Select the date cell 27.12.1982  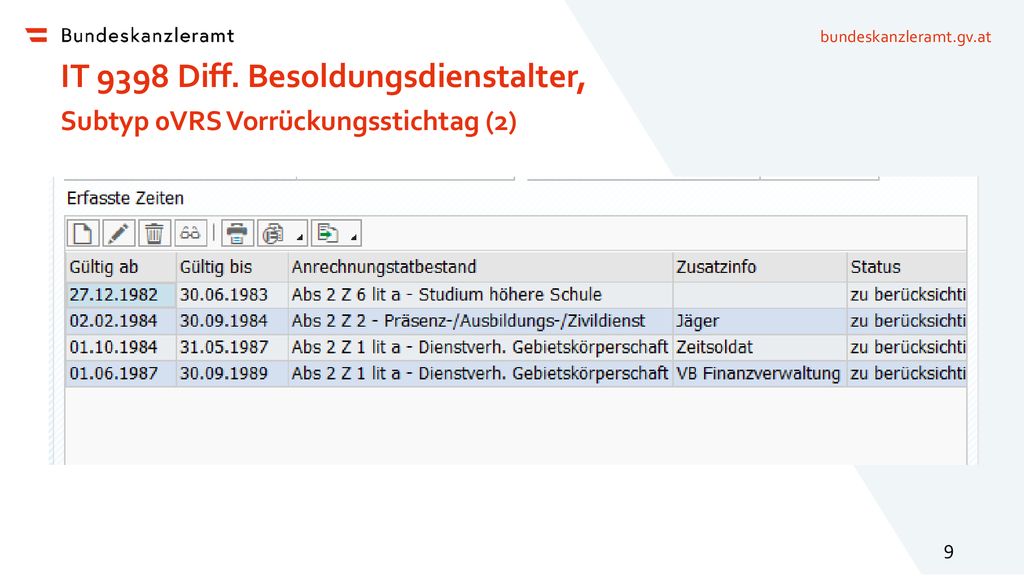click(121, 295)
